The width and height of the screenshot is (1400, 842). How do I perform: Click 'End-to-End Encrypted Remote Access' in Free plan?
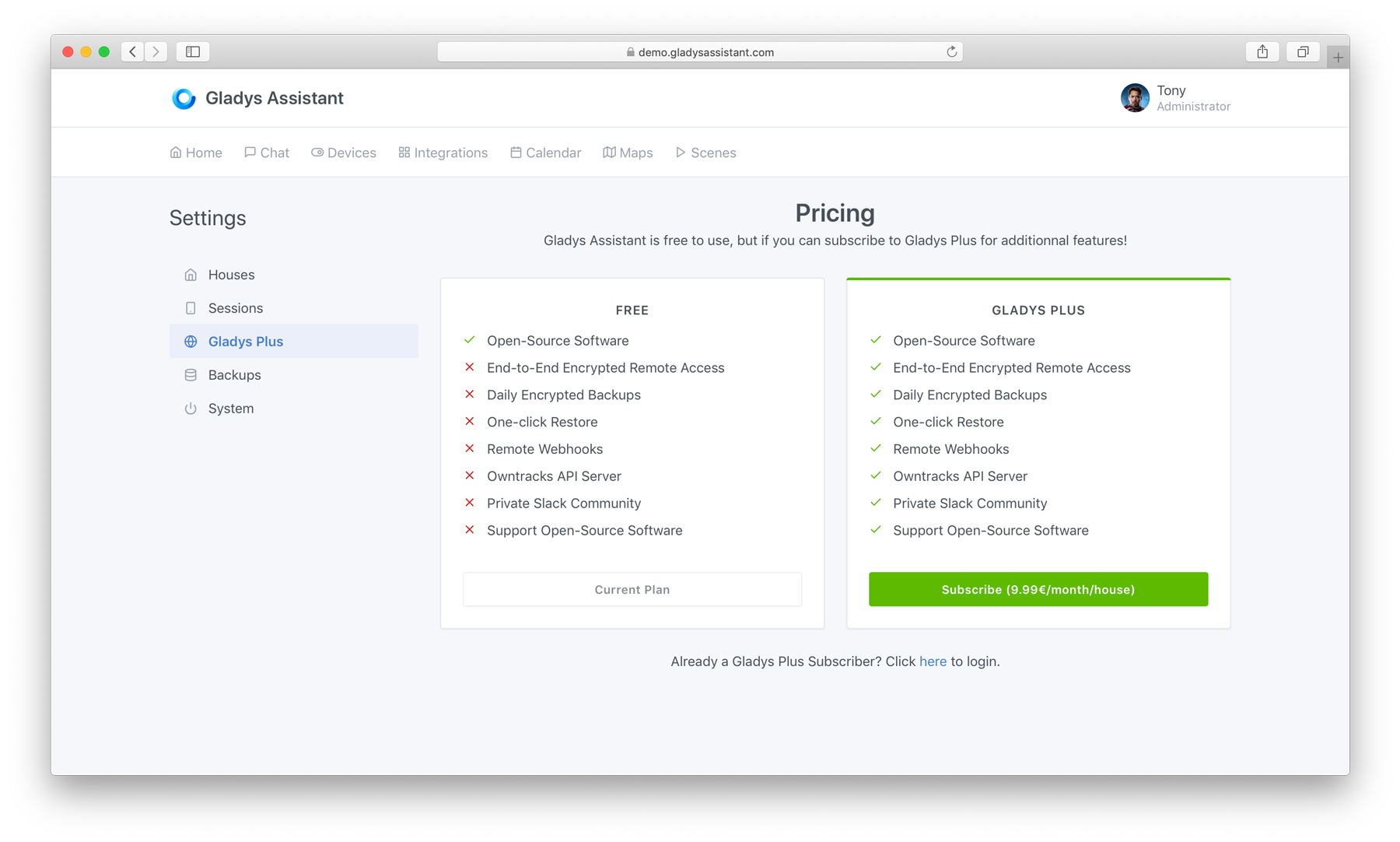(606, 368)
